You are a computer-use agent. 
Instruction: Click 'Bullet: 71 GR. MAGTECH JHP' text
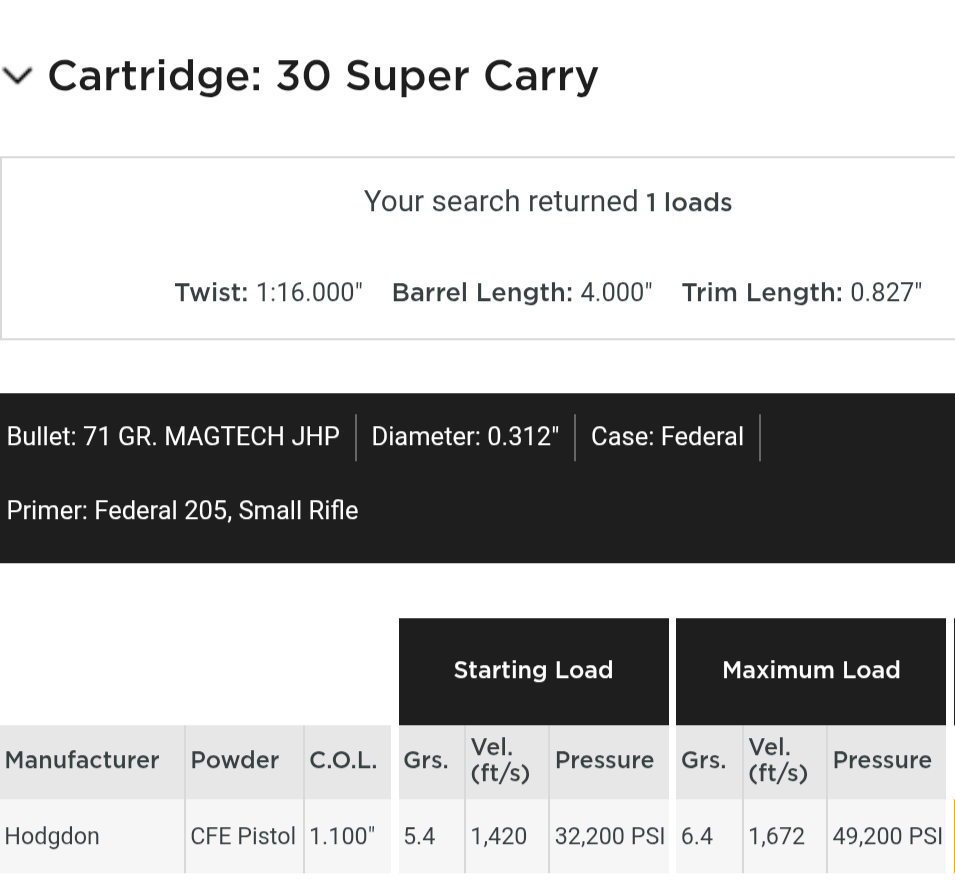tap(173, 436)
